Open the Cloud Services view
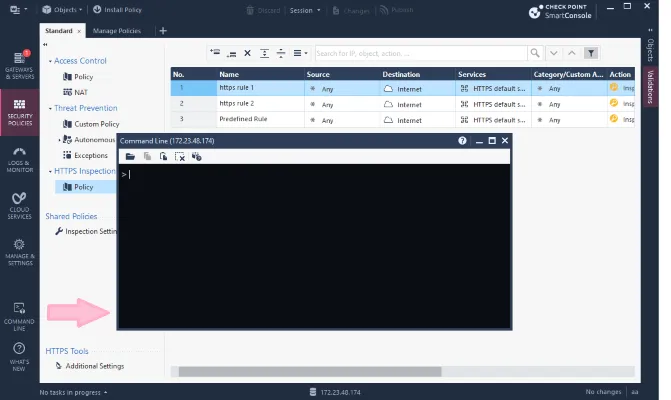 [19, 206]
